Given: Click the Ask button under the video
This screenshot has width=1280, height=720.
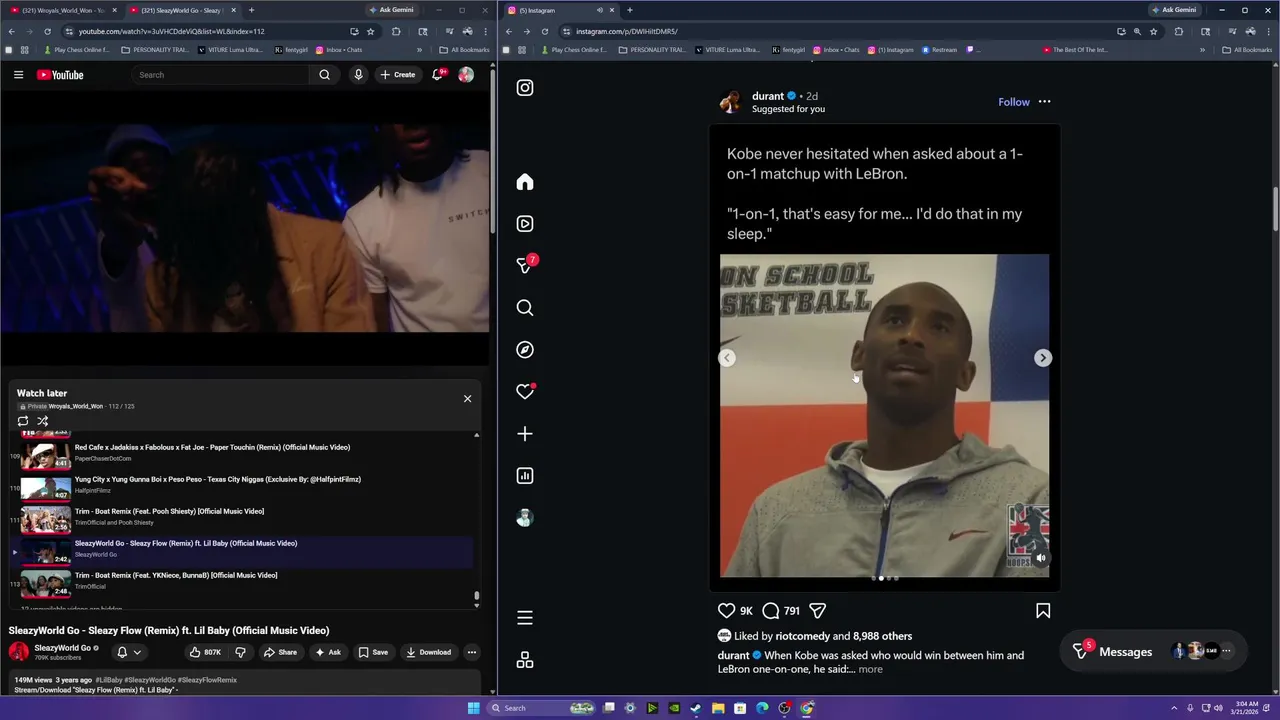Looking at the screenshot, I should [328, 652].
